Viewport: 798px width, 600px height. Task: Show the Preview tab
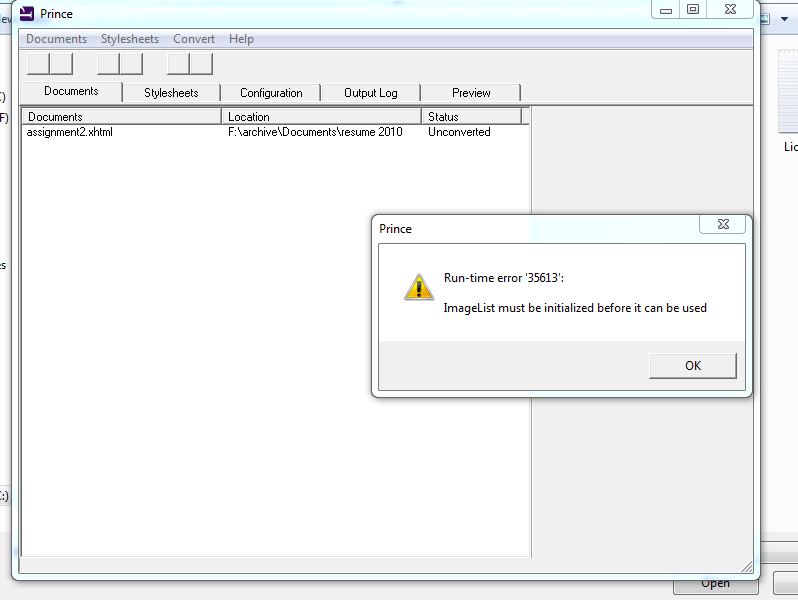(471, 93)
